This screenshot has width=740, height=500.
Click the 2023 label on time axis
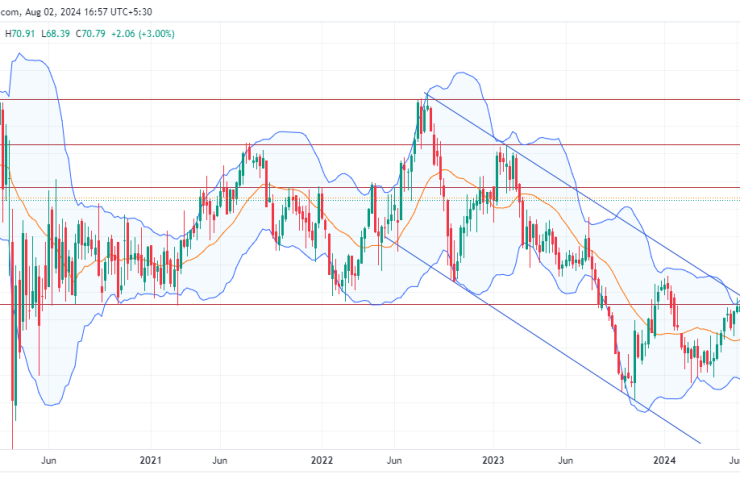[x=493, y=461]
